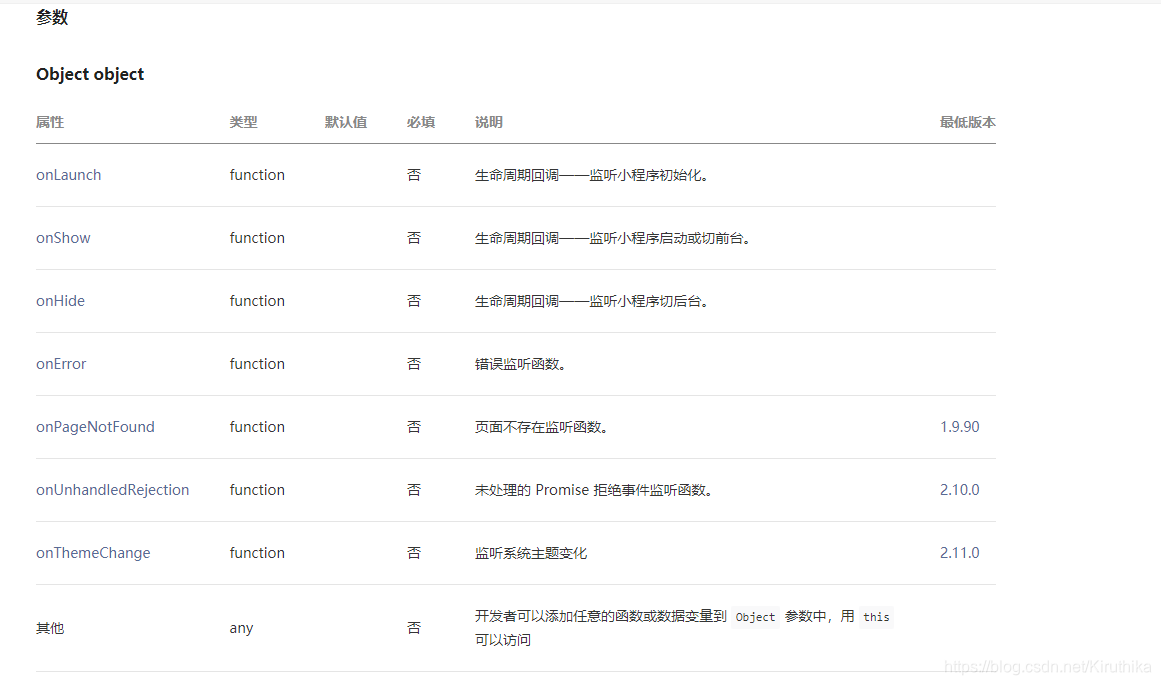Open the onThemeChange property link
Screen dimensions: 1161x685
pos(93,552)
